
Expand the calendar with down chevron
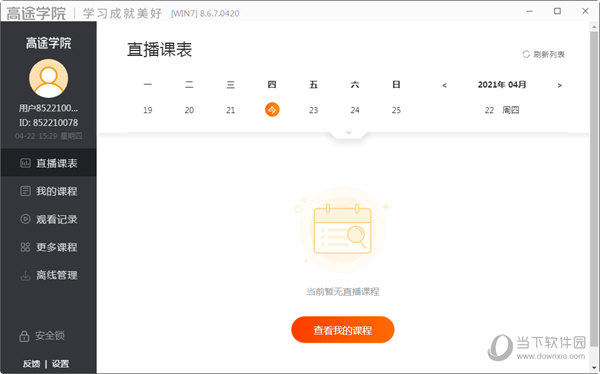click(349, 132)
